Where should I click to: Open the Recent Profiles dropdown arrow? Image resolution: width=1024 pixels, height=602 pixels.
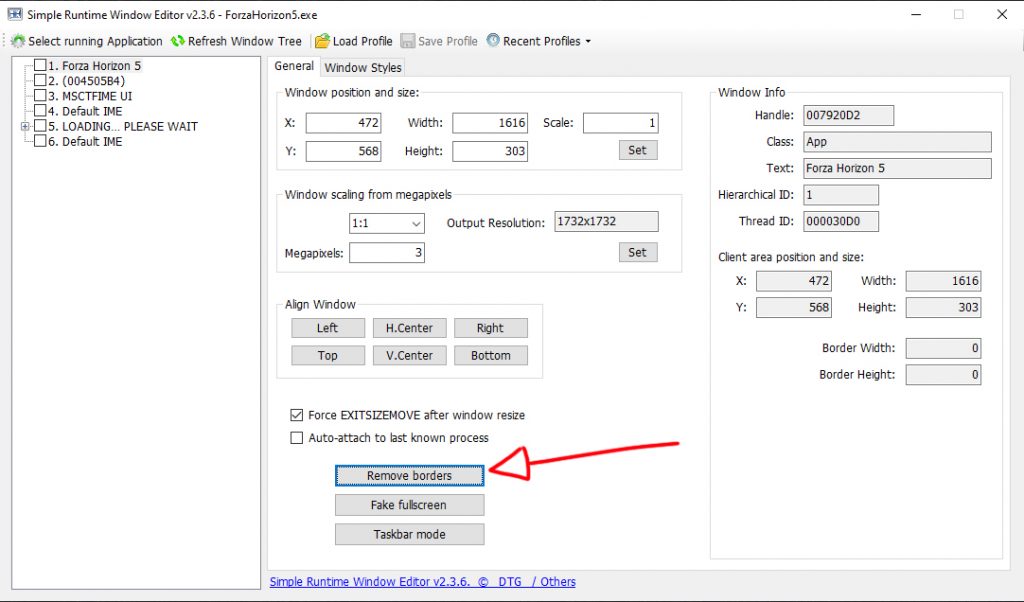click(x=588, y=42)
